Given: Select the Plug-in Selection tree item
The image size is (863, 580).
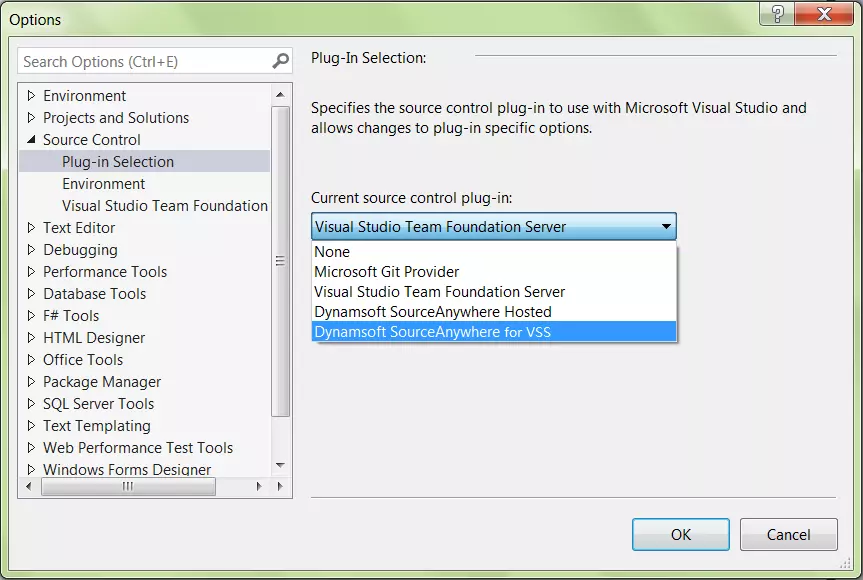Looking at the screenshot, I should pyautogui.click(x=117, y=161).
